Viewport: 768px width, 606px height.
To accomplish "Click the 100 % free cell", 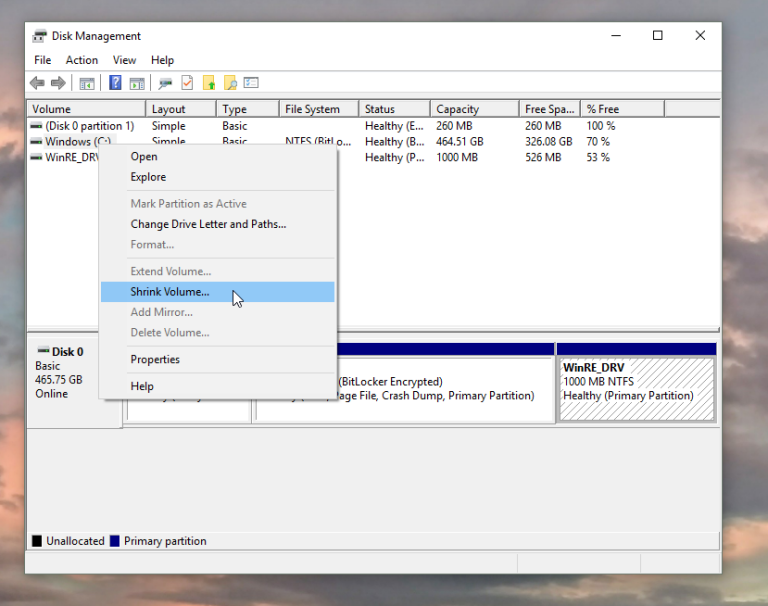I will [x=600, y=126].
